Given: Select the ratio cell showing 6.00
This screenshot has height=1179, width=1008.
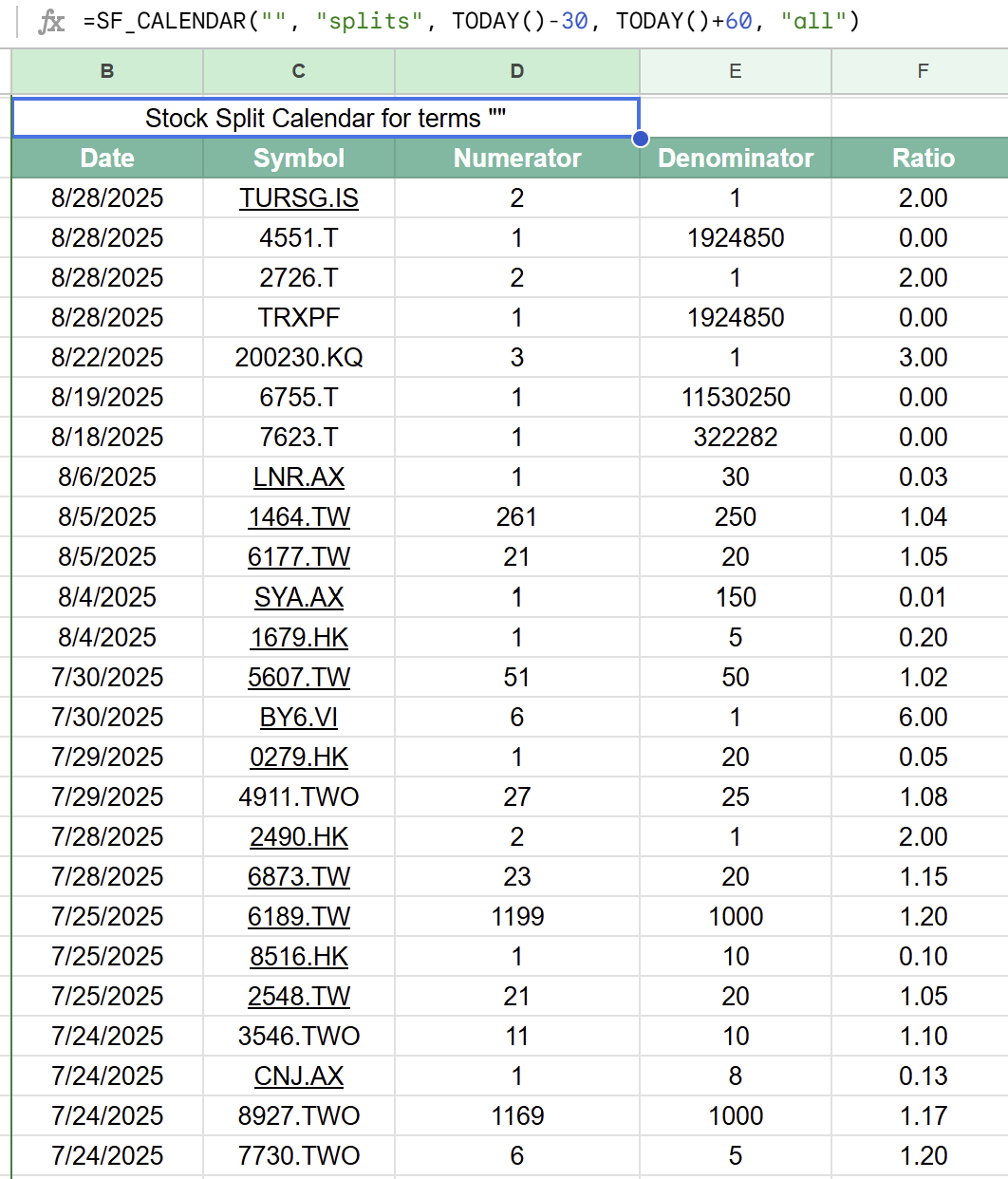Looking at the screenshot, I should click(x=922, y=717).
